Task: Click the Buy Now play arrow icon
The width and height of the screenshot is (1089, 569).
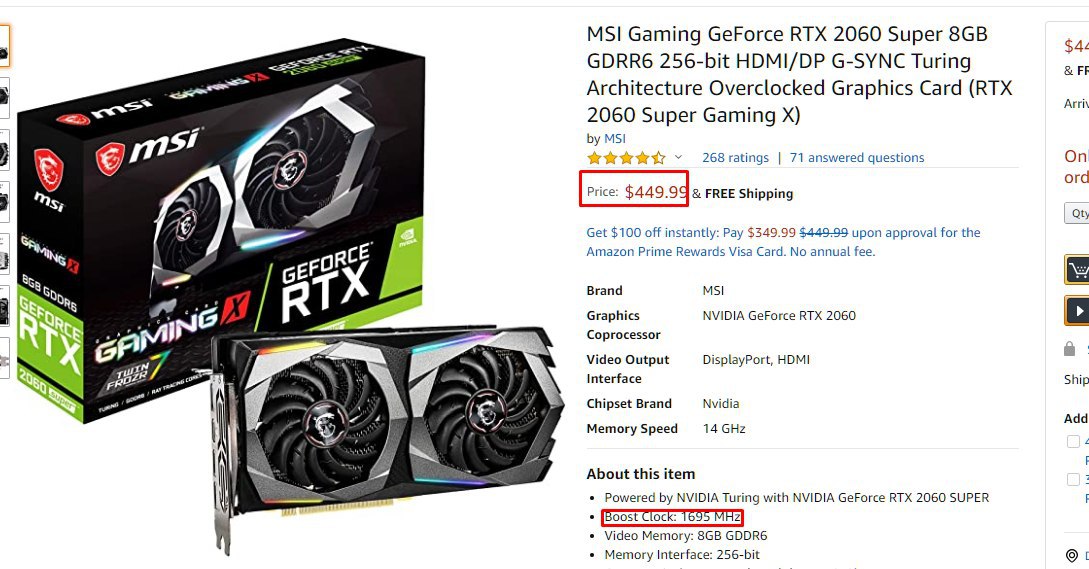Action: [1078, 311]
